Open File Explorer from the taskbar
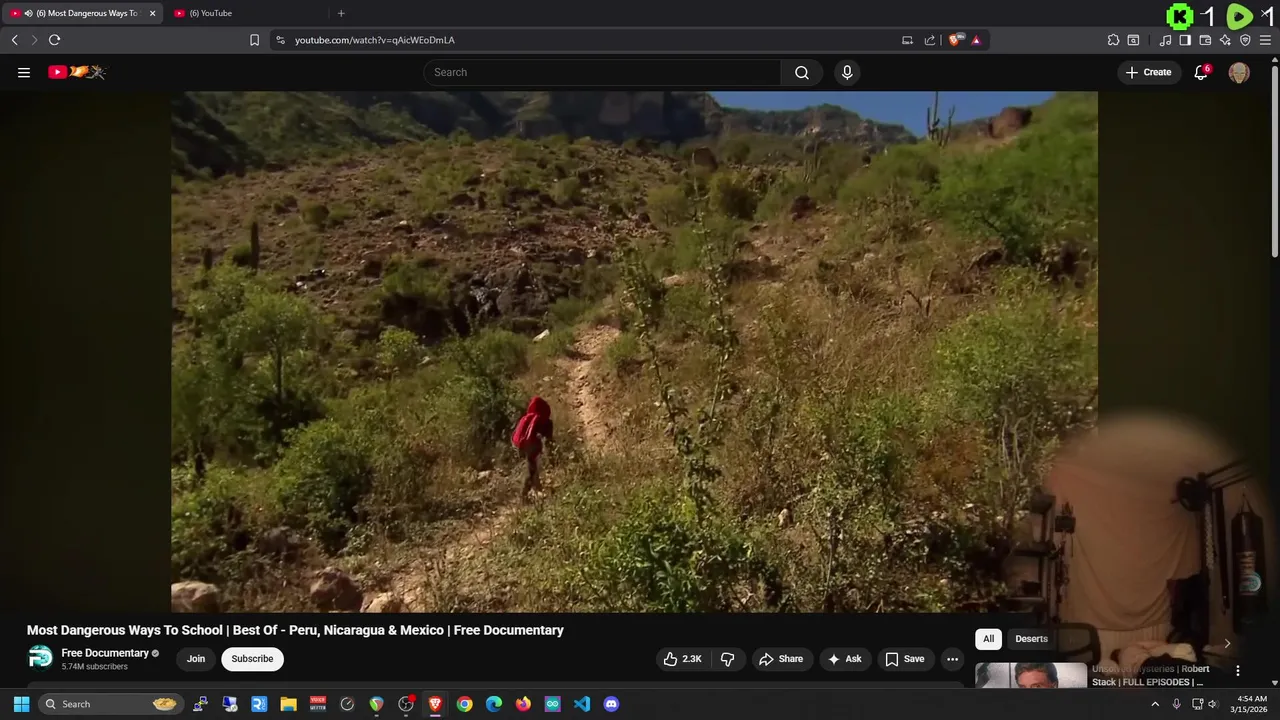Image resolution: width=1280 pixels, height=720 pixels. tap(288, 704)
